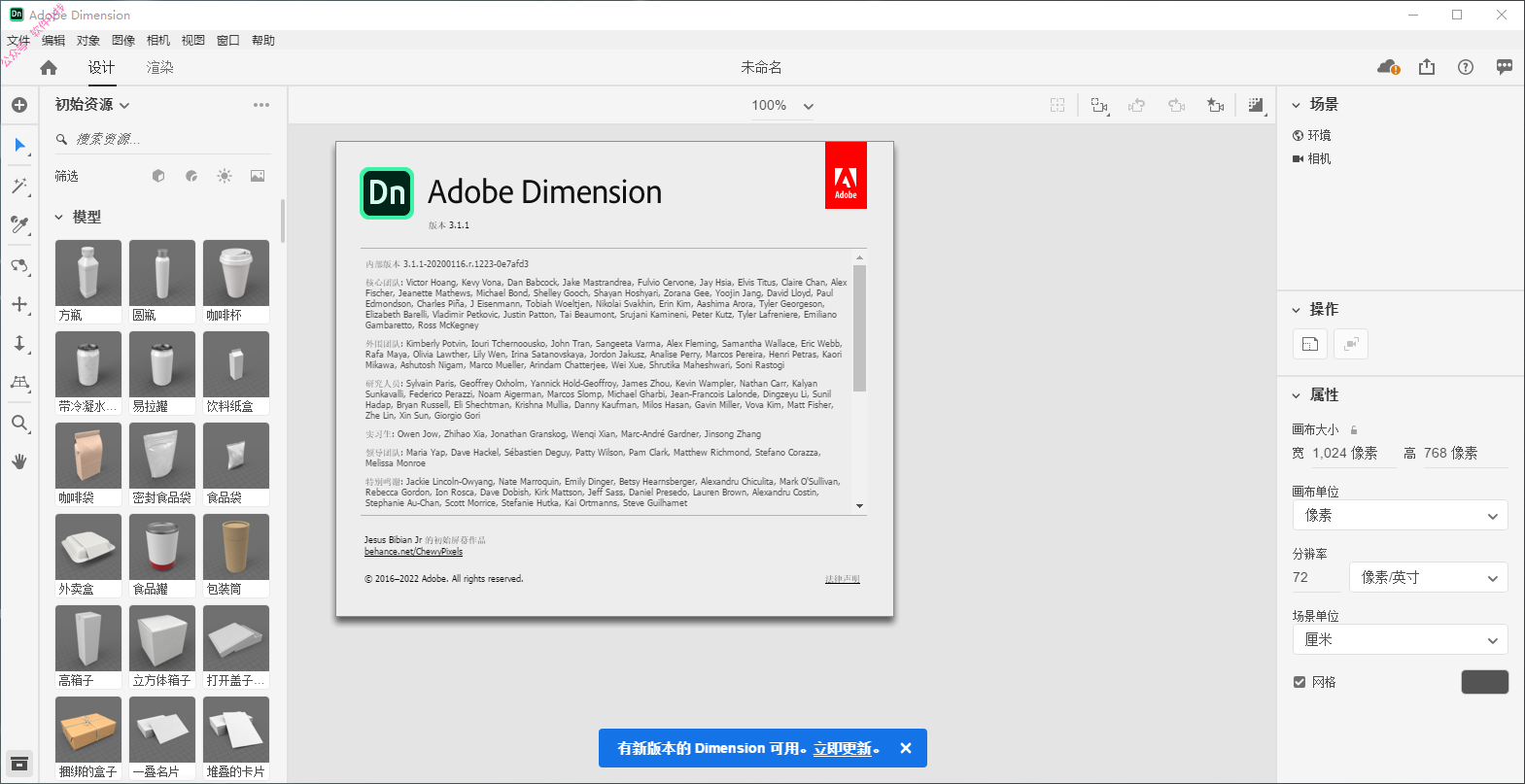1525x784 pixels.
Task: Collapse the 操作 actions panel
Action: (1296, 310)
